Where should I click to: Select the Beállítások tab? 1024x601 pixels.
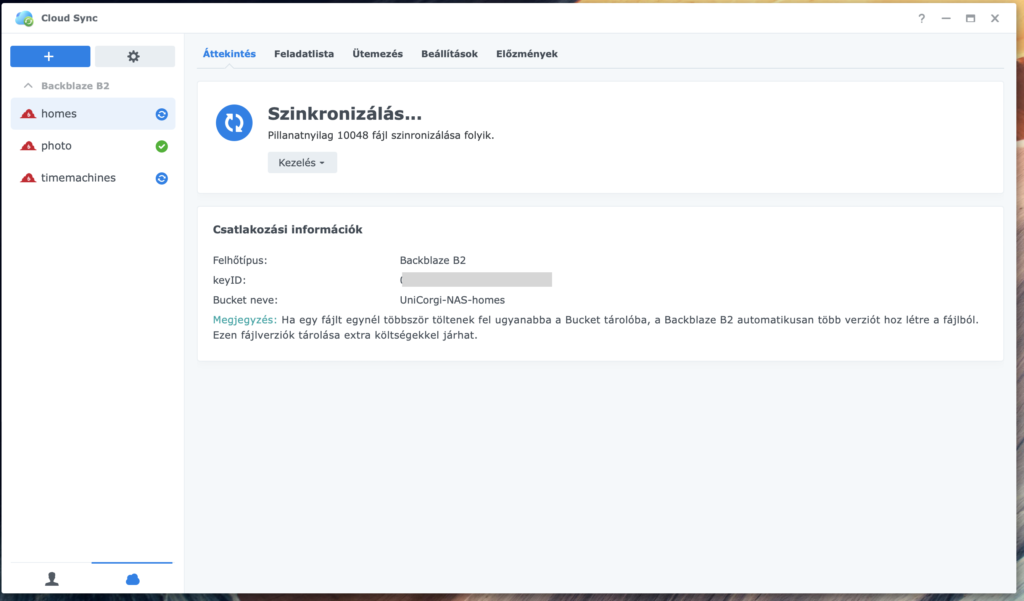(448, 53)
